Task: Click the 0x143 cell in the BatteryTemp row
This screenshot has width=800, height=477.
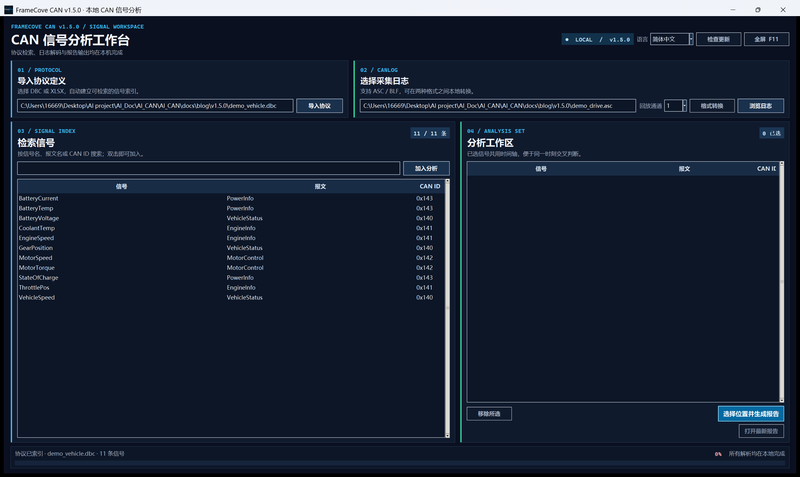Action: tap(424, 208)
